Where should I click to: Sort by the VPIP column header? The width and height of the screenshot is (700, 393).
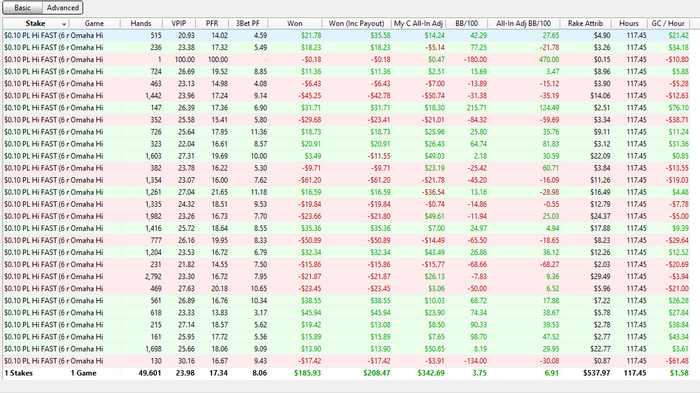tap(179, 23)
